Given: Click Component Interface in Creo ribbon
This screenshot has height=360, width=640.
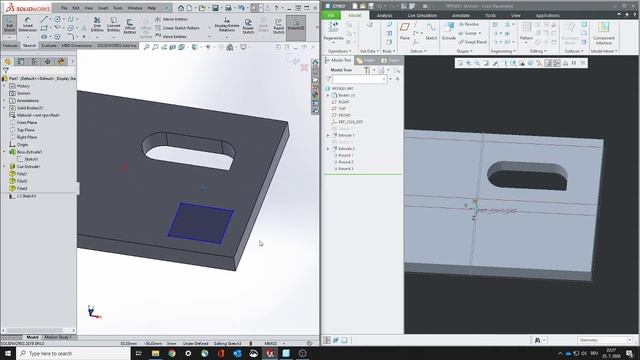Looking at the screenshot, I should click(x=604, y=33).
